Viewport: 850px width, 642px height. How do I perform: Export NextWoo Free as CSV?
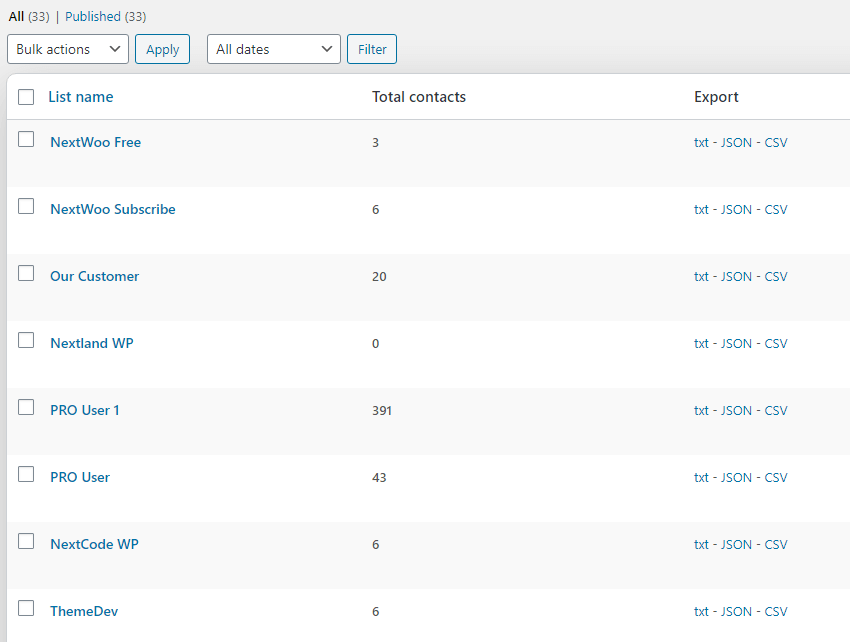point(776,143)
